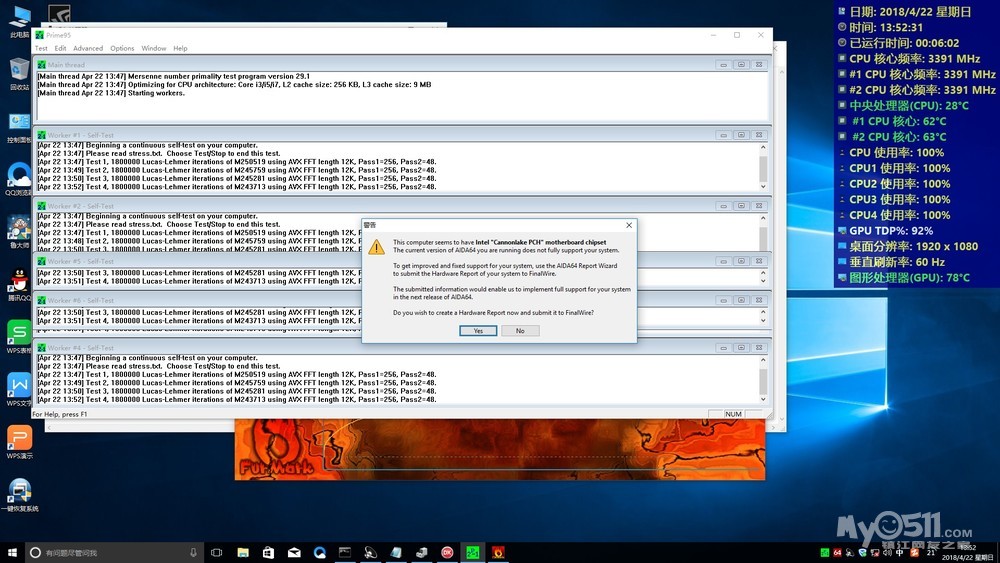Click No in the AIDA64 warning dialog
Screen dimensions: 1000x563
(x=520, y=330)
